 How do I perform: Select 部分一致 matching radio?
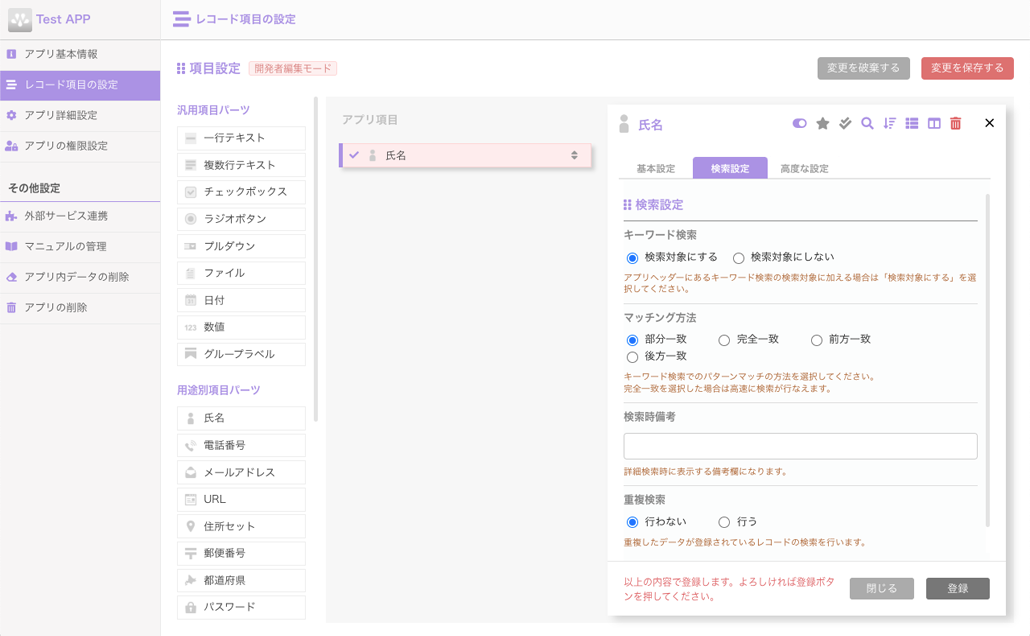click(632, 340)
